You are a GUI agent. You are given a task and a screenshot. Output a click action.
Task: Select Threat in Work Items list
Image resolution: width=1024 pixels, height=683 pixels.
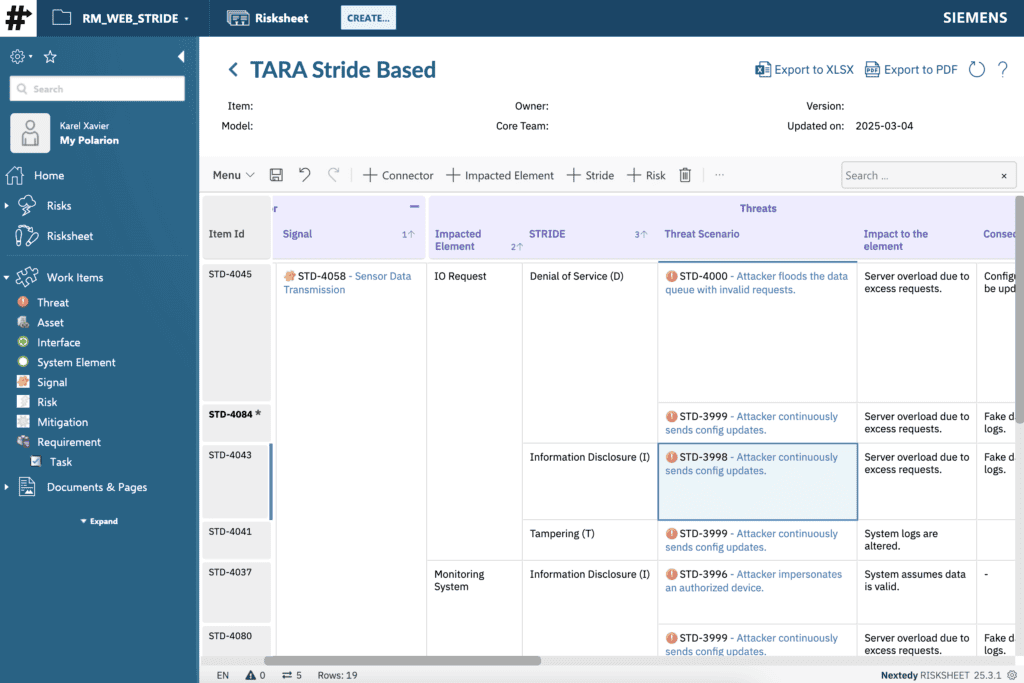(53, 302)
